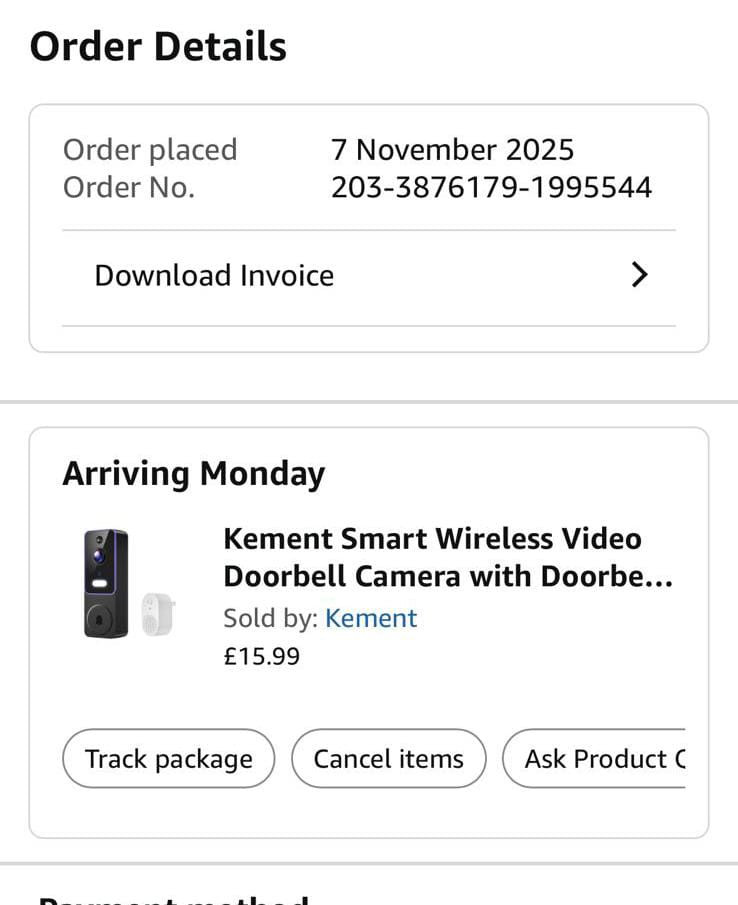Tap the Cancel items button
Screen dimensions: 738x905
388,759
